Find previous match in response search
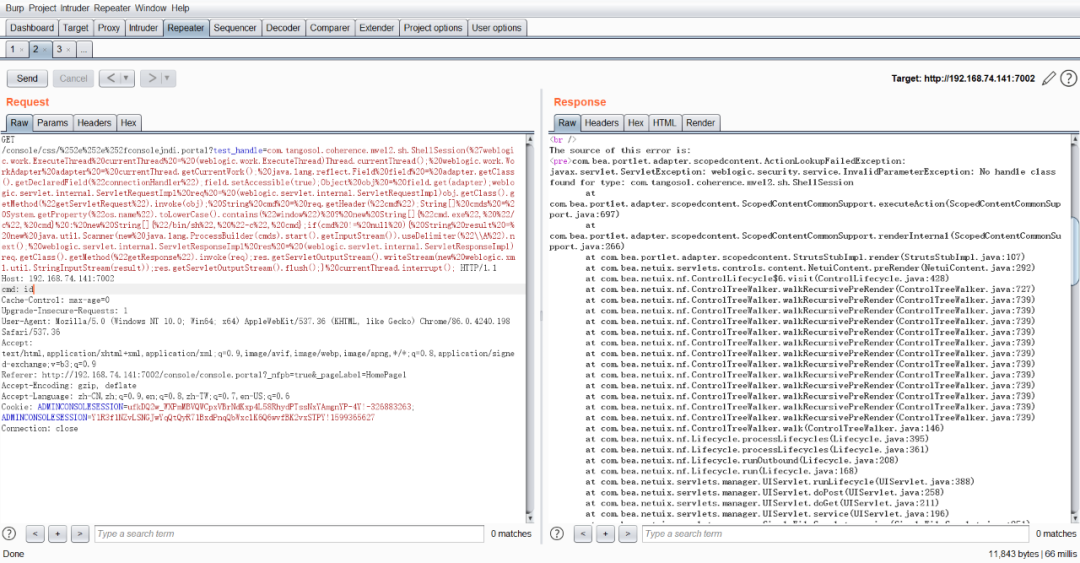This screenshot has width=1080, height=563. click(x=583, y=533)
